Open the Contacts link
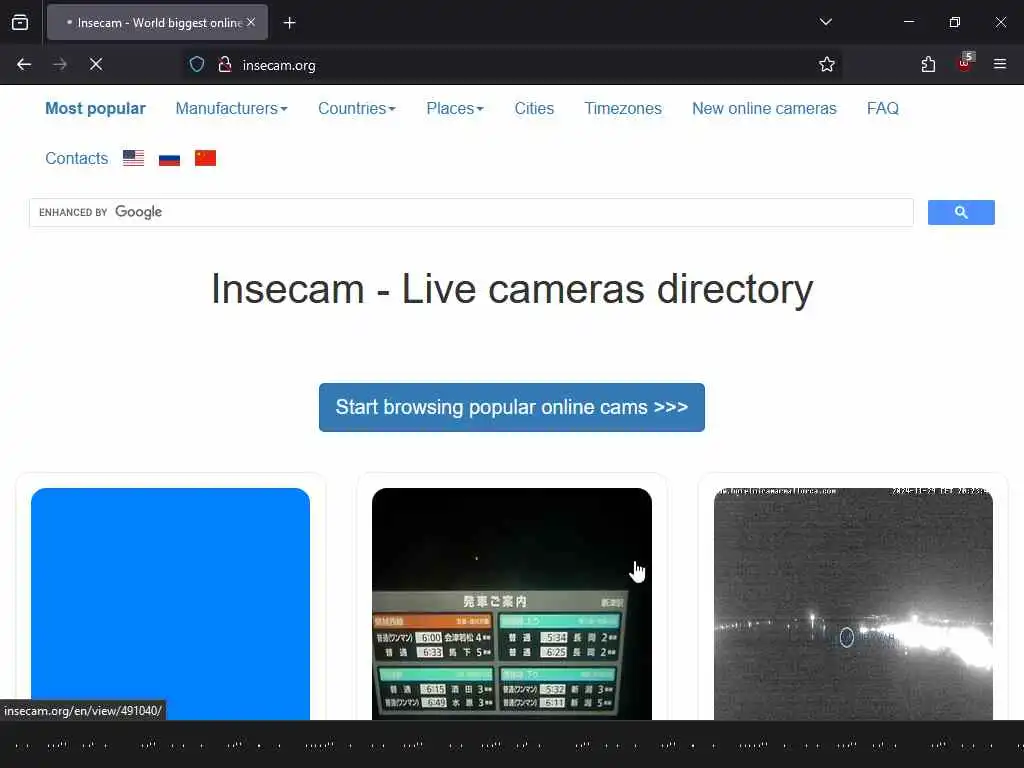1024x768 pixels. pyautogui.click(x=76, y=159)
